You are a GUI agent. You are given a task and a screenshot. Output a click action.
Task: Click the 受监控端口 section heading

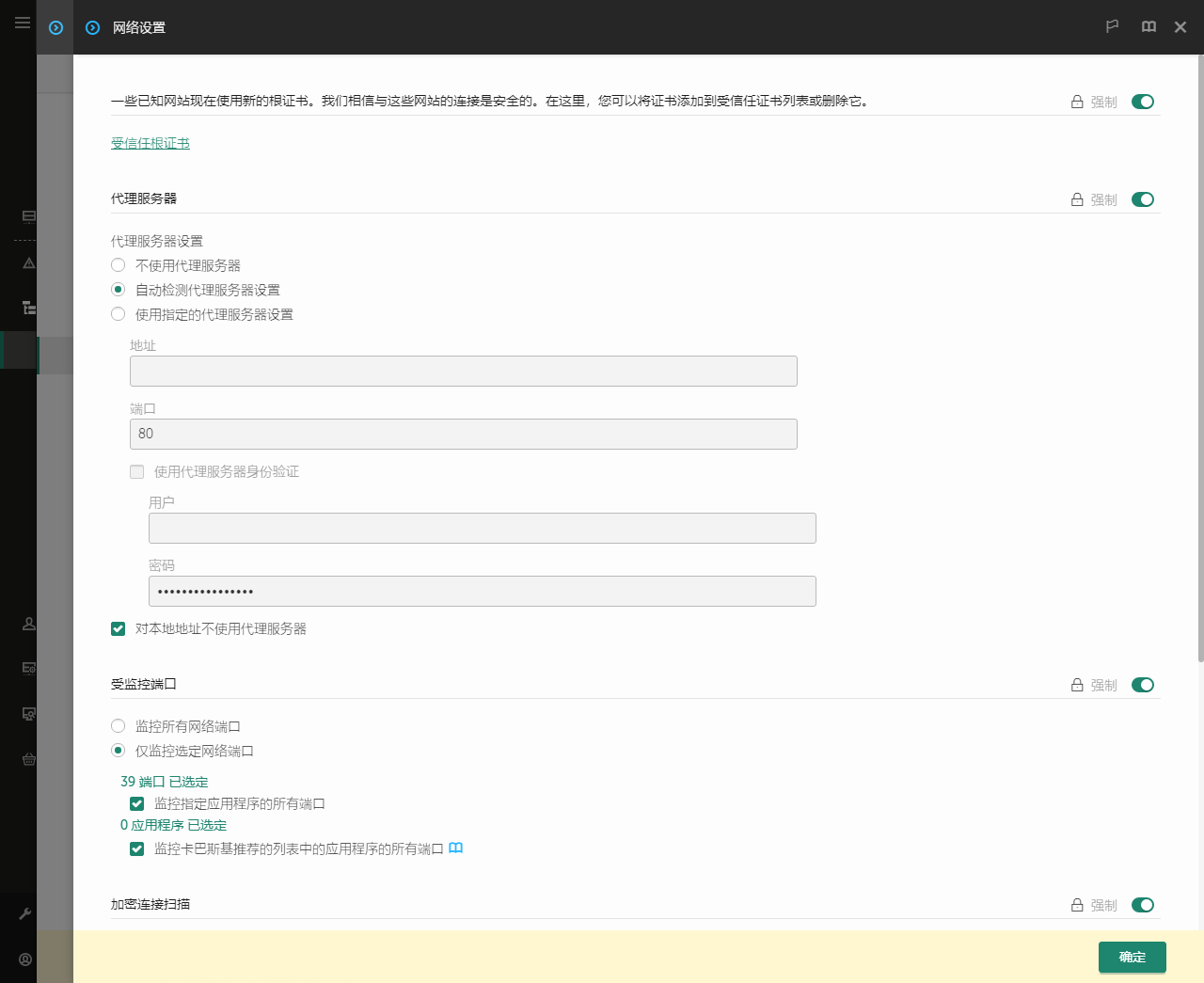[144, 684]
